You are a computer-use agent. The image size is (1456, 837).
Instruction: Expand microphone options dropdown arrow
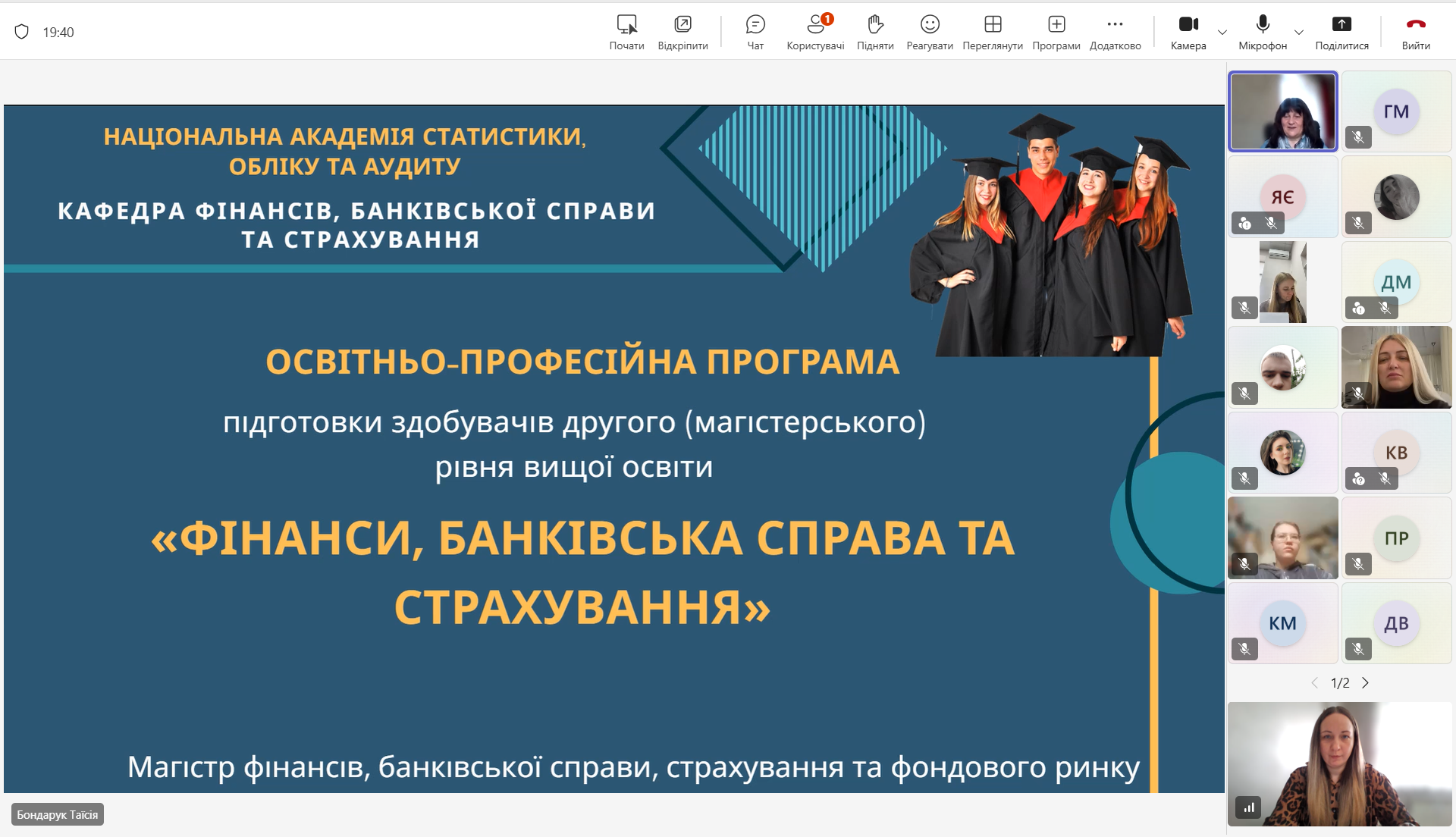(1299, 33)
